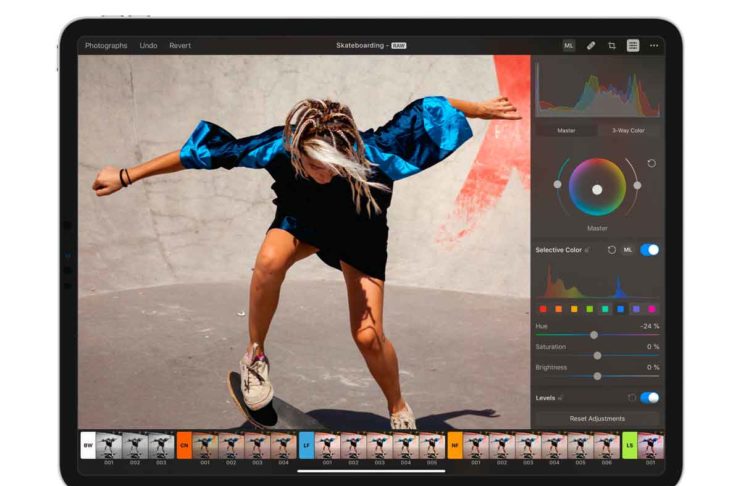Screen dimensions: 741x486
Task: Apply NF preset 003
Action: [x=528, y=445]
